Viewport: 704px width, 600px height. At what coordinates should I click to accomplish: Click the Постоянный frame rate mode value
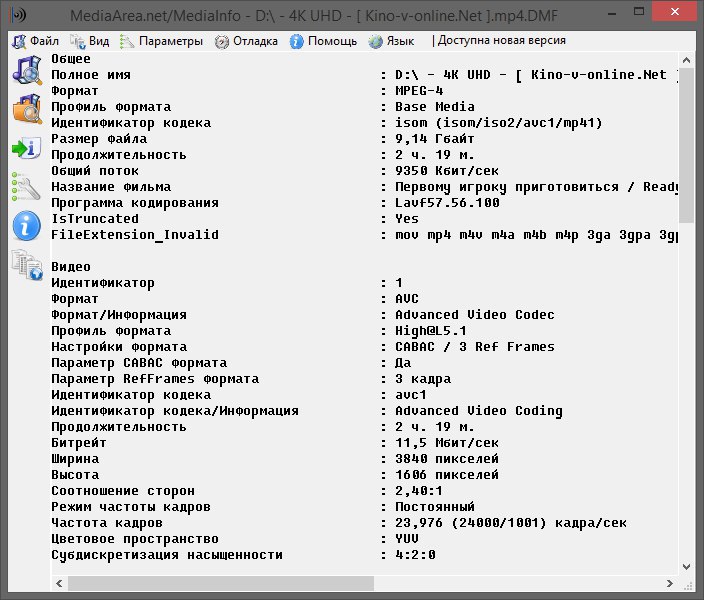435,507
